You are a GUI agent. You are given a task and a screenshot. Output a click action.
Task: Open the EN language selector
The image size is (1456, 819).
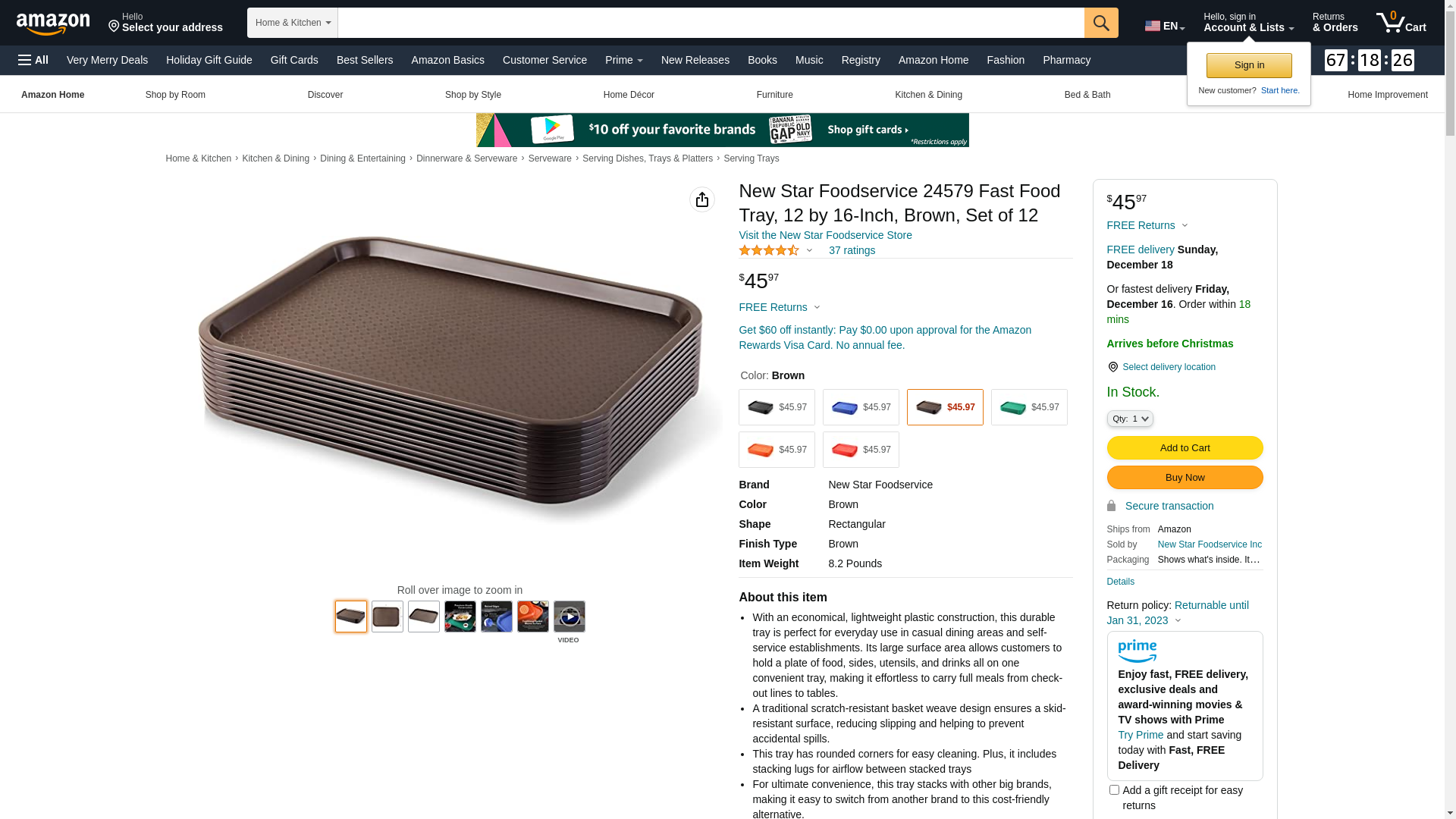tap(1165, 26)
